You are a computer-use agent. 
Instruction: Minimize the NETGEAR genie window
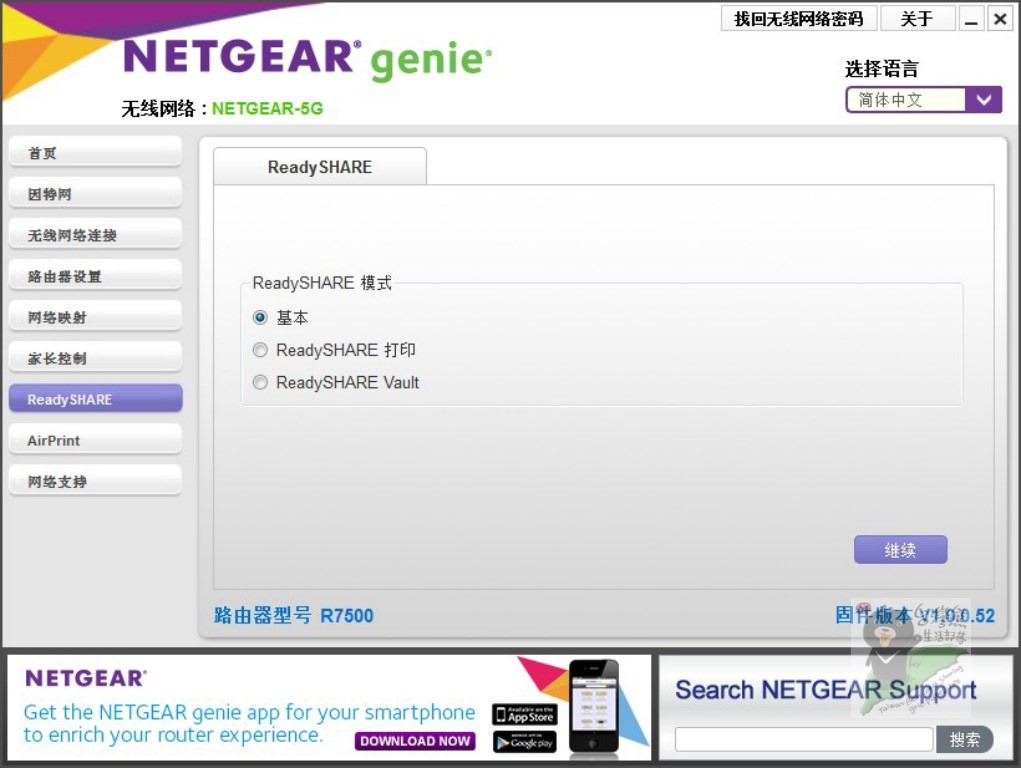pos(972,18)
